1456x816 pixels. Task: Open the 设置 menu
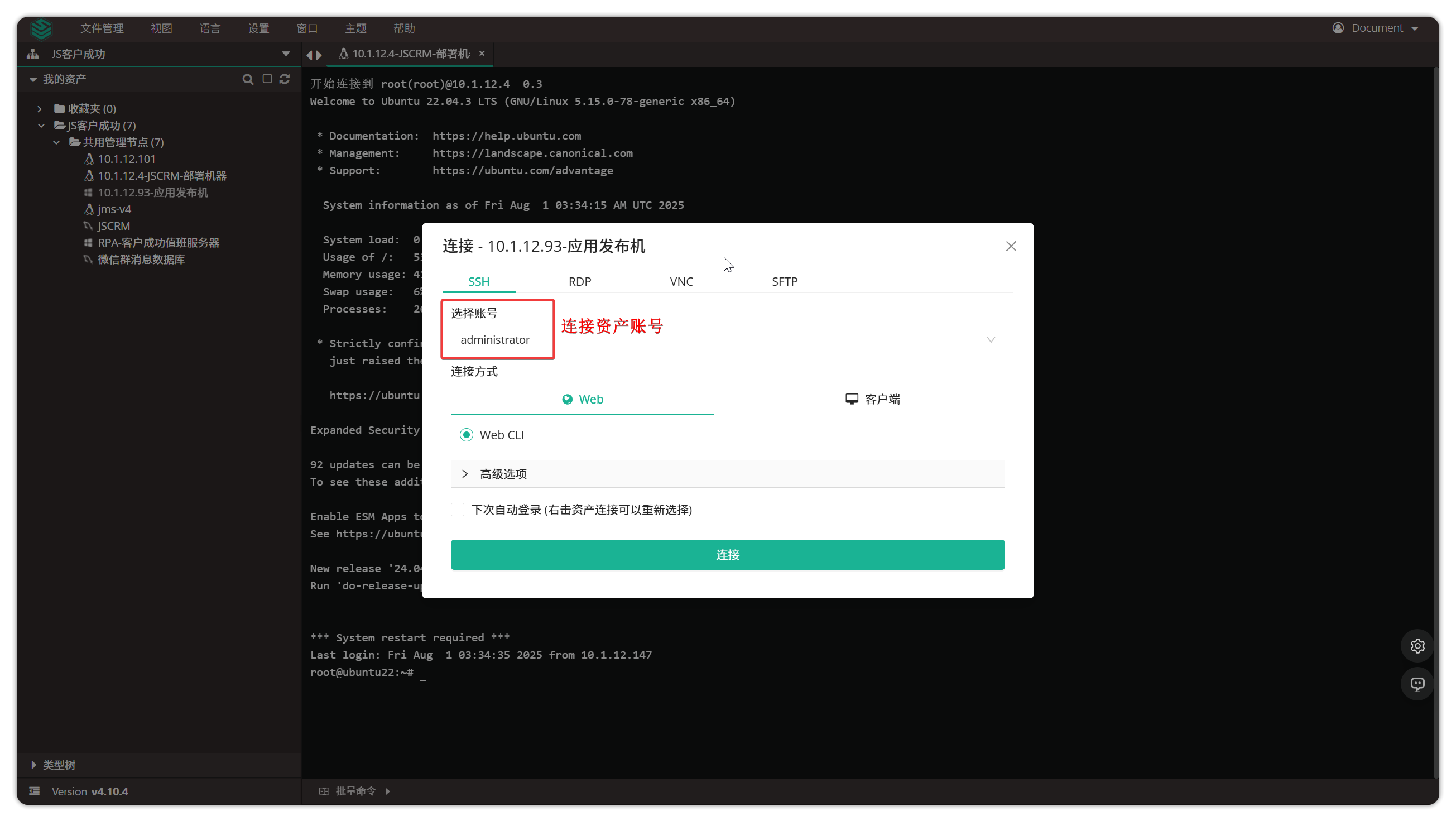(x=258, y=28)
